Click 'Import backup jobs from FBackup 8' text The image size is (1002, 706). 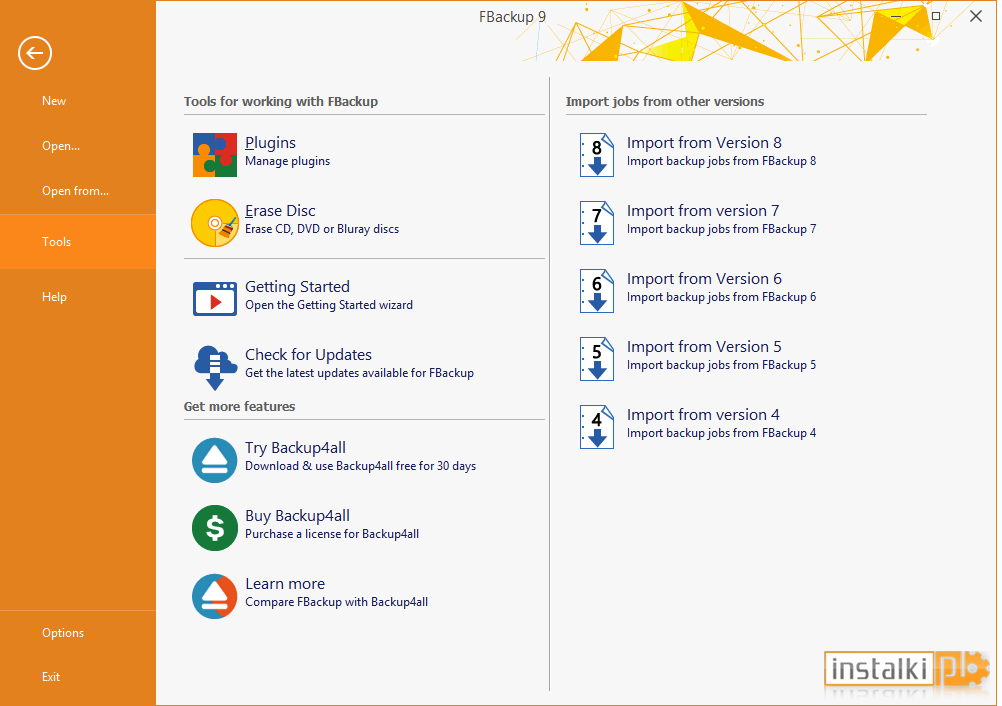coord(721,161)
